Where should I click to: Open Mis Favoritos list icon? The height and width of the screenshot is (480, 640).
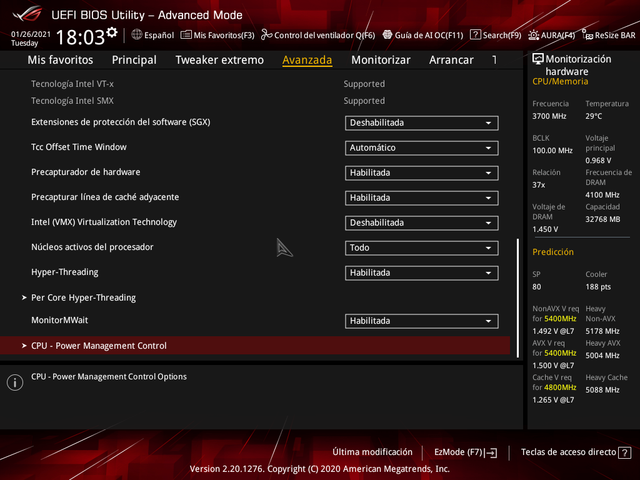(x=186, y=35)
